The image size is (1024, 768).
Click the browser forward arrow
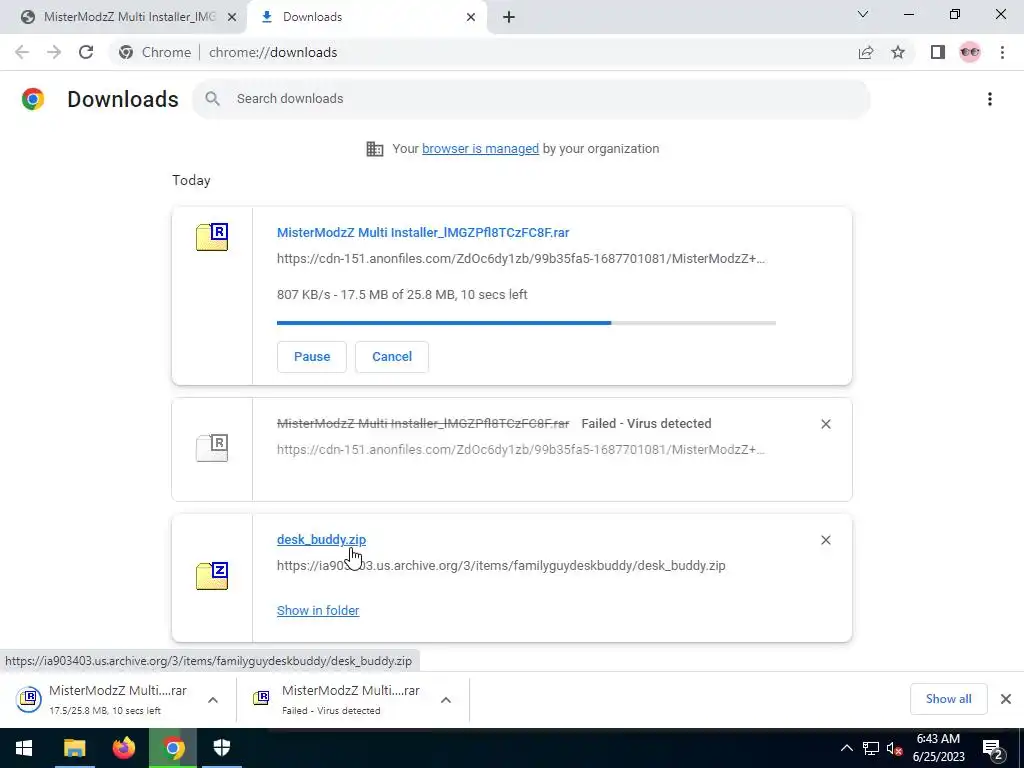[54, 52]
